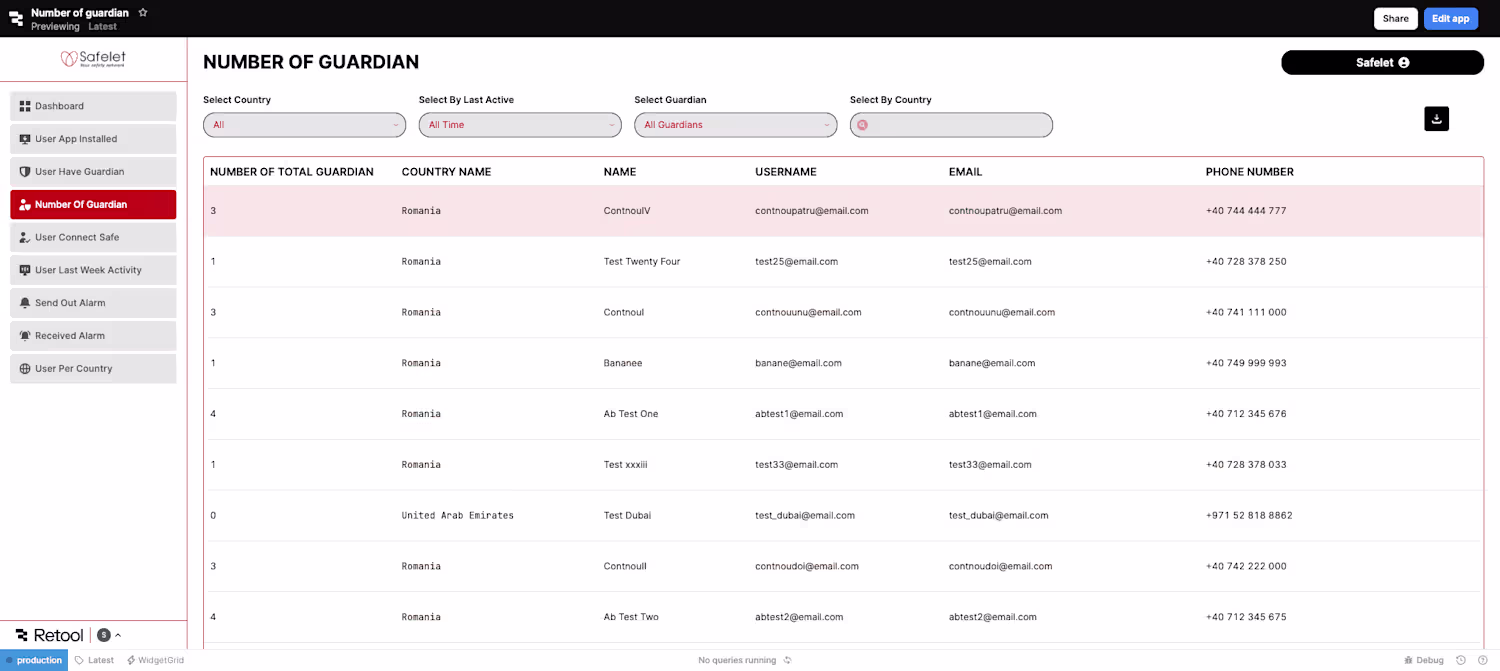Screen dimensions: 1500x671
Task: Open User Connect Safe page
Action: click(x=93, y=237)
